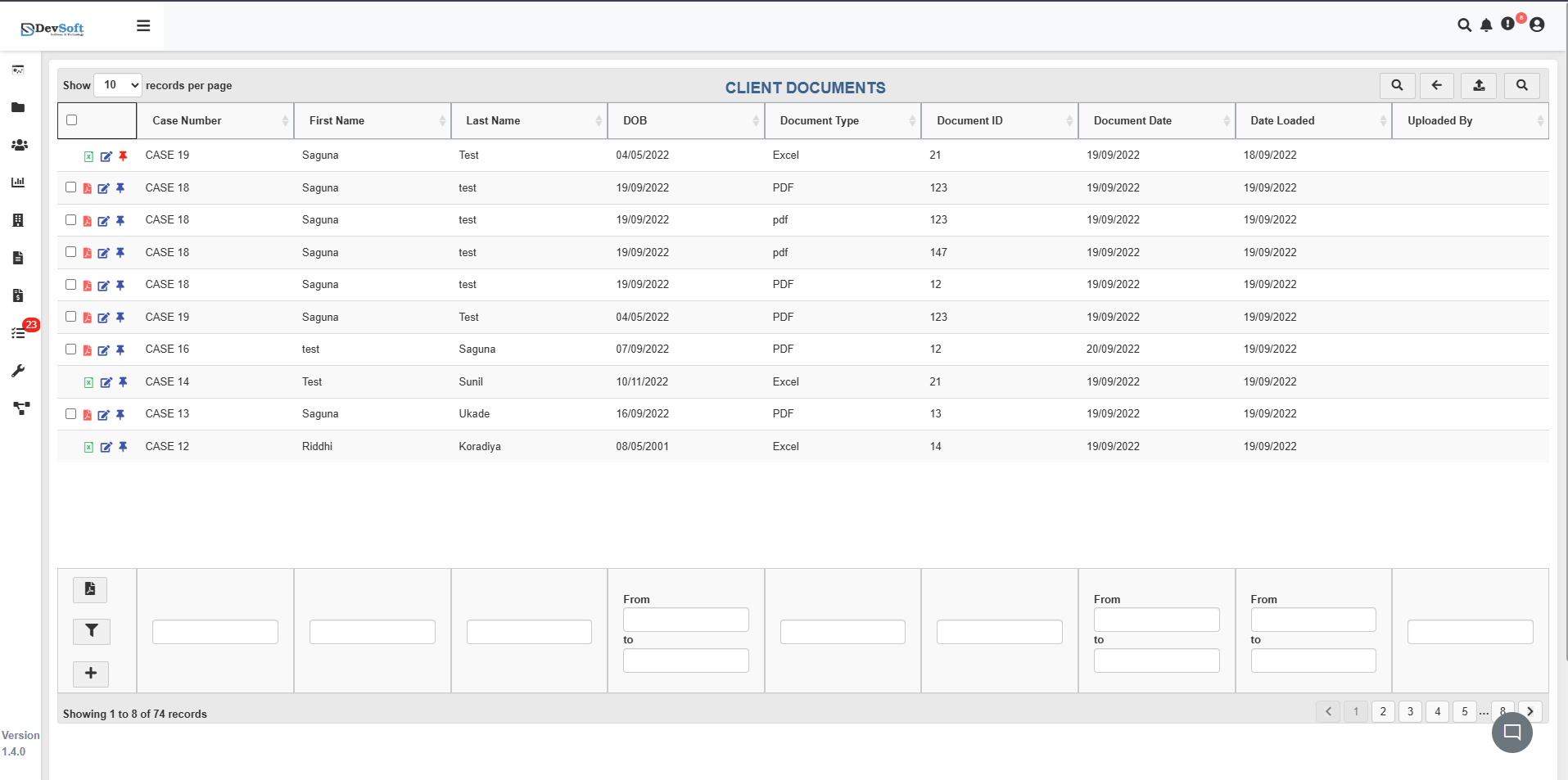
Task: Sort the table by Case Number column
Action: [x=186, y=120]
